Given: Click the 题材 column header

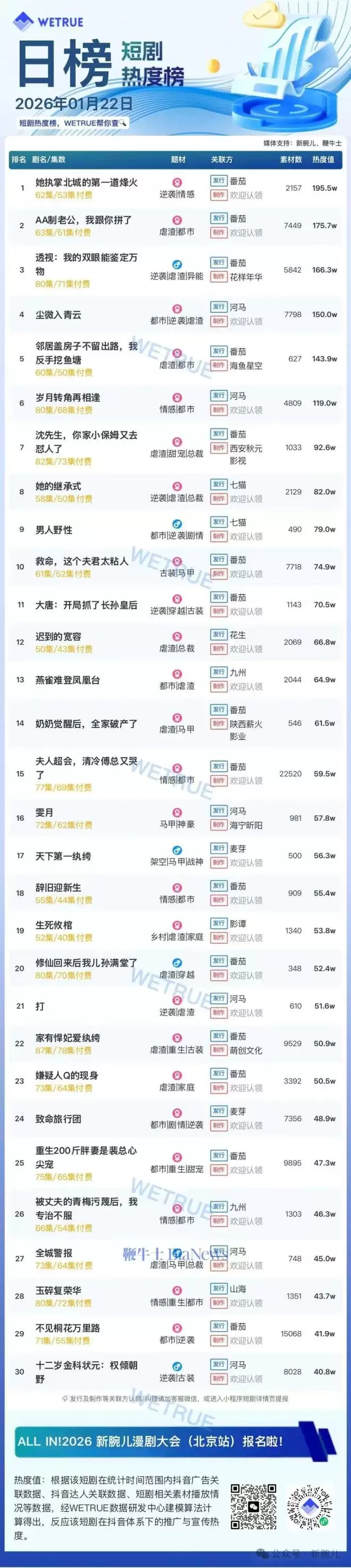Looking at the screenshot, I should point(178,159).
